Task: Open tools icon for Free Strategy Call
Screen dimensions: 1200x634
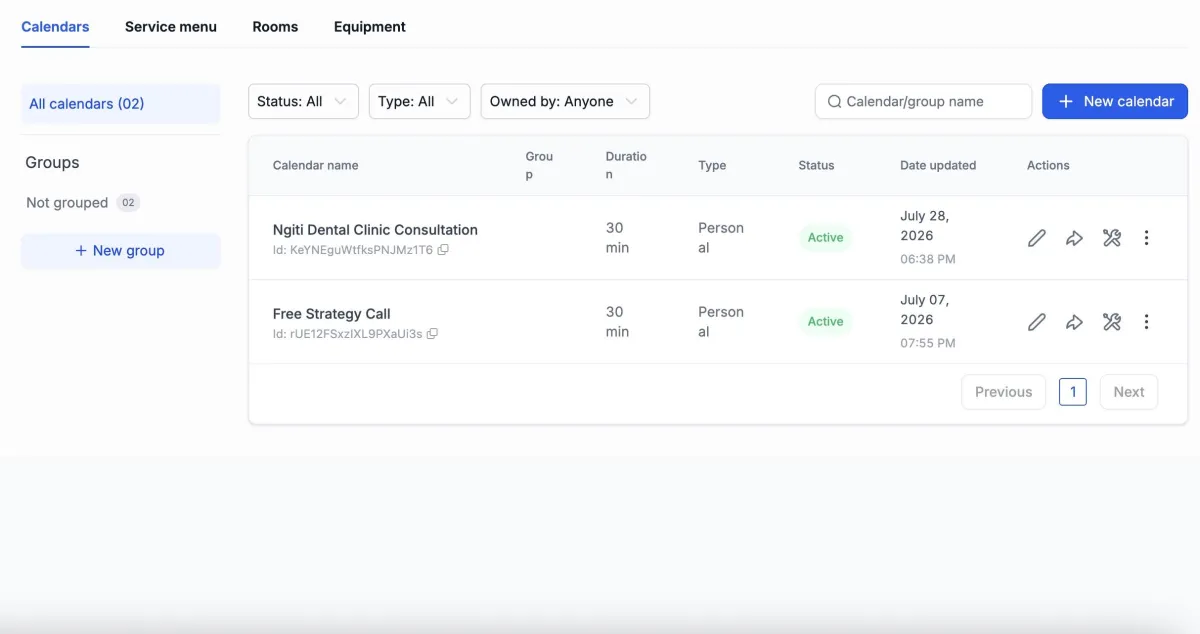Action: (1111, 322)
